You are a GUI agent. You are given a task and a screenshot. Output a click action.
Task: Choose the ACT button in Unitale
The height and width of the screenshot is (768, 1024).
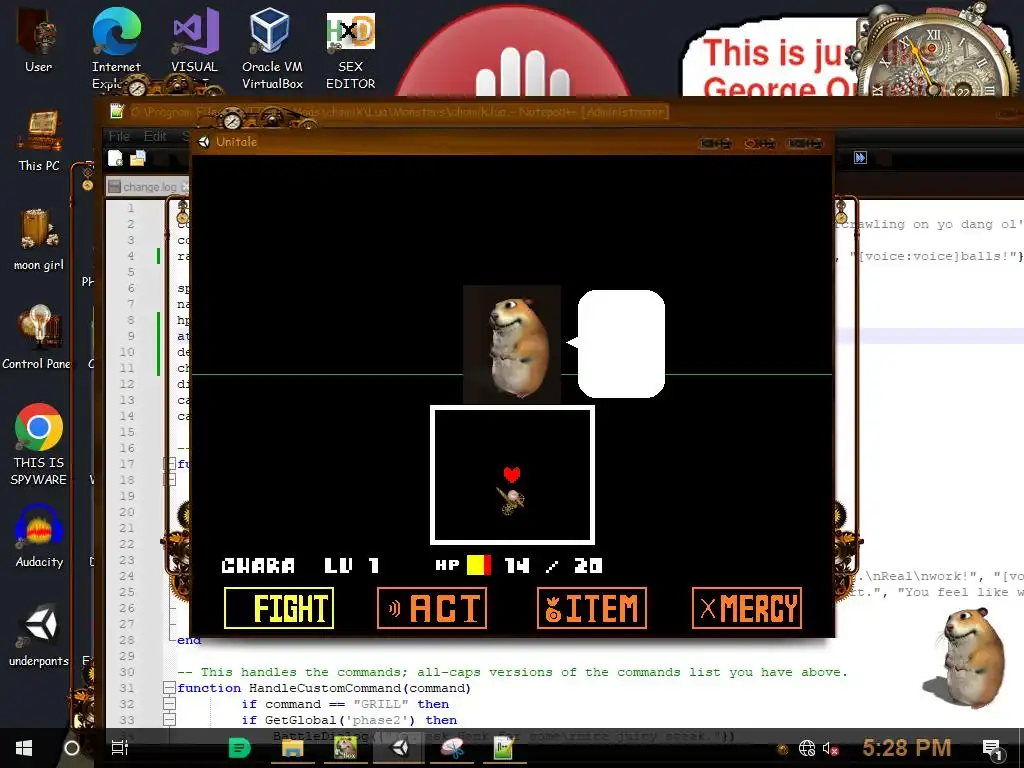click(x=432, y=608)
